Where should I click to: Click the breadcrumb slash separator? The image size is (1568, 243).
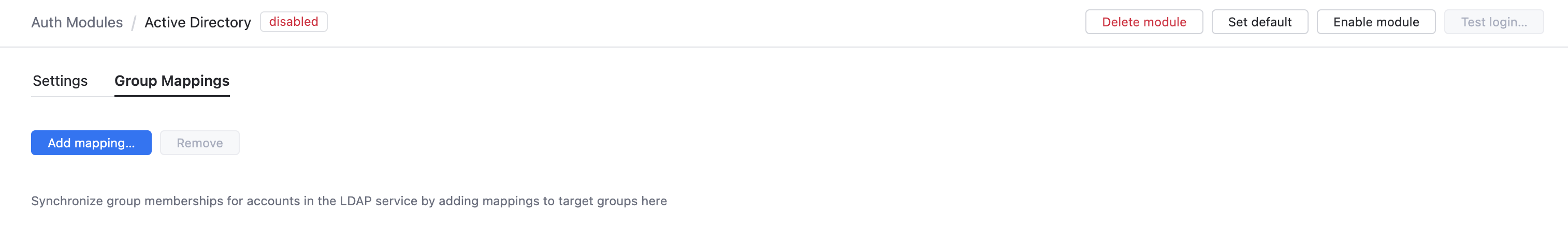pos(133,23)
